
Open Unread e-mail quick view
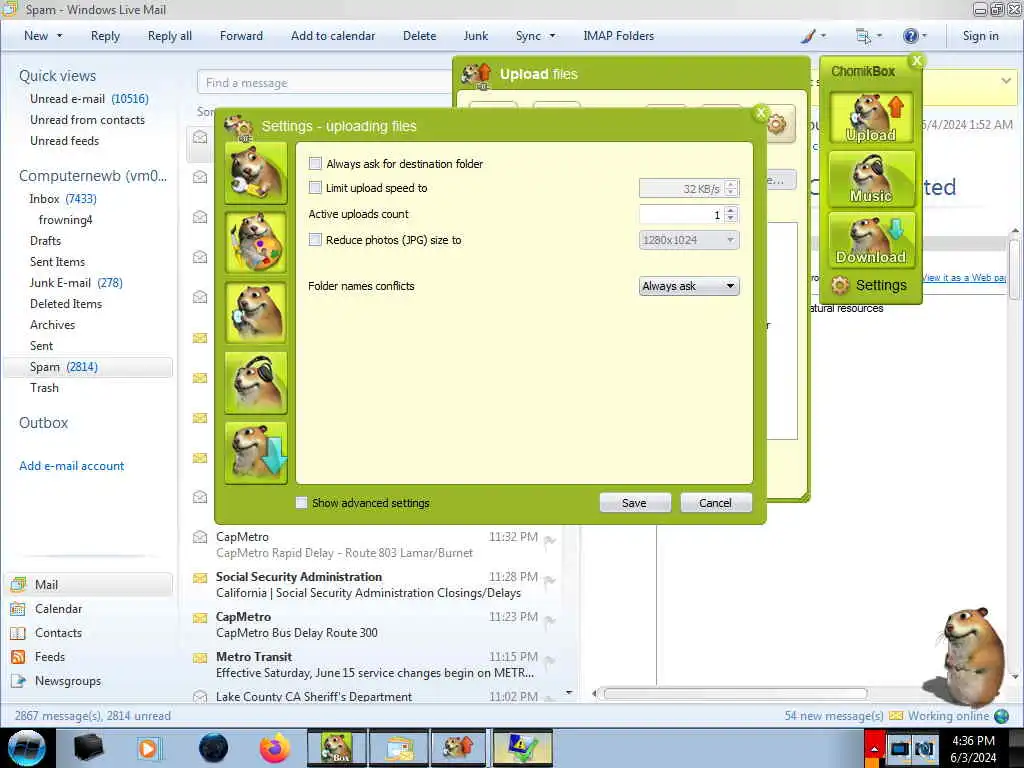(89, 99)
